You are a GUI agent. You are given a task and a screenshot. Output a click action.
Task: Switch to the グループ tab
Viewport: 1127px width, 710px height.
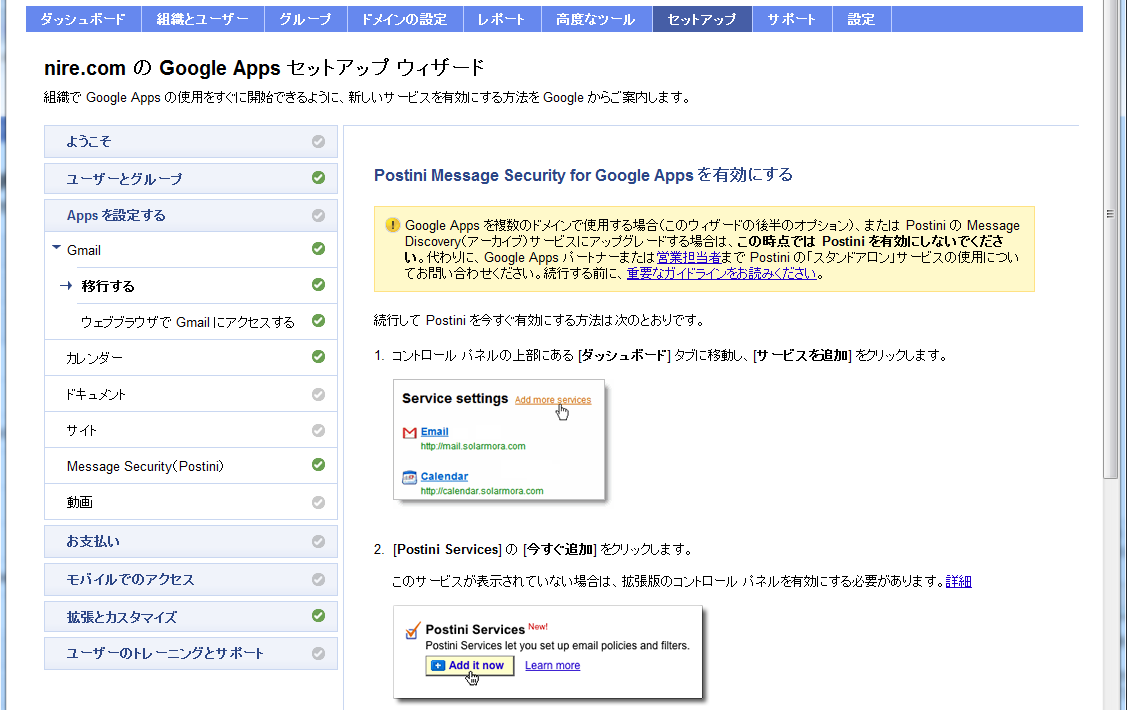click(x=305, y=19)
